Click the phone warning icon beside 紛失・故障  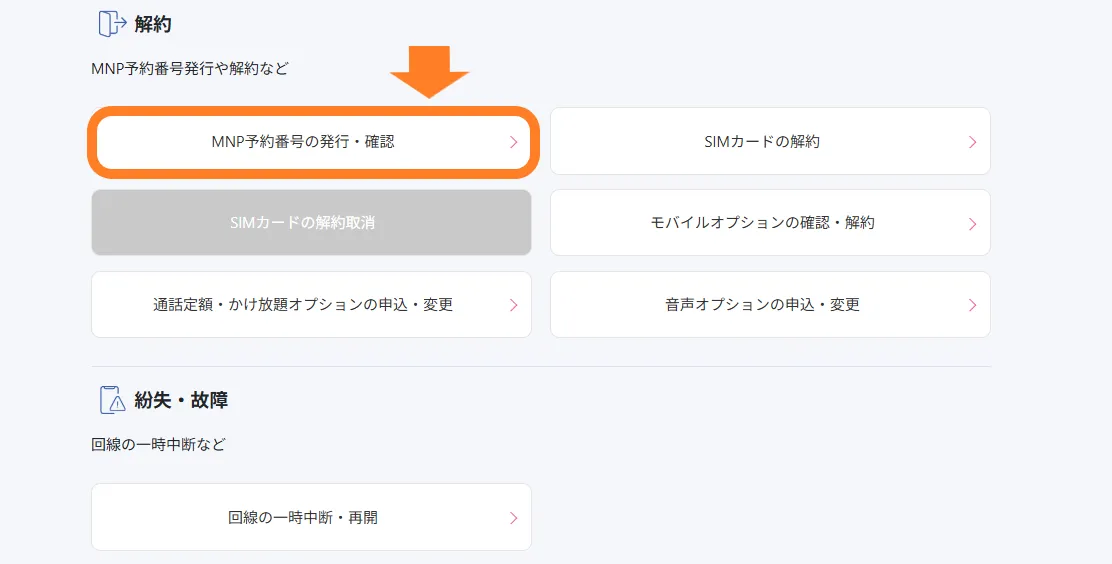pyautogui.click(x=112, y=400)
